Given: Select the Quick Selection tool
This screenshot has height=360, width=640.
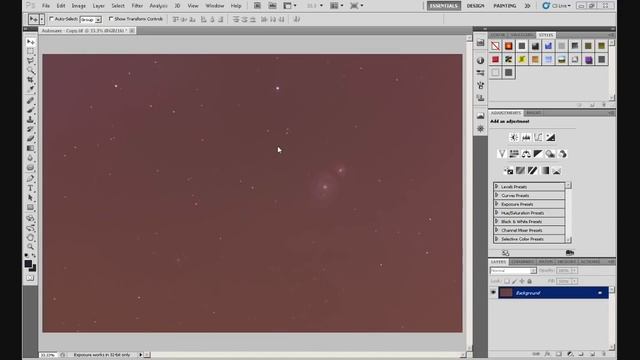Looking at the screenshot, I should tap(31, 70).
